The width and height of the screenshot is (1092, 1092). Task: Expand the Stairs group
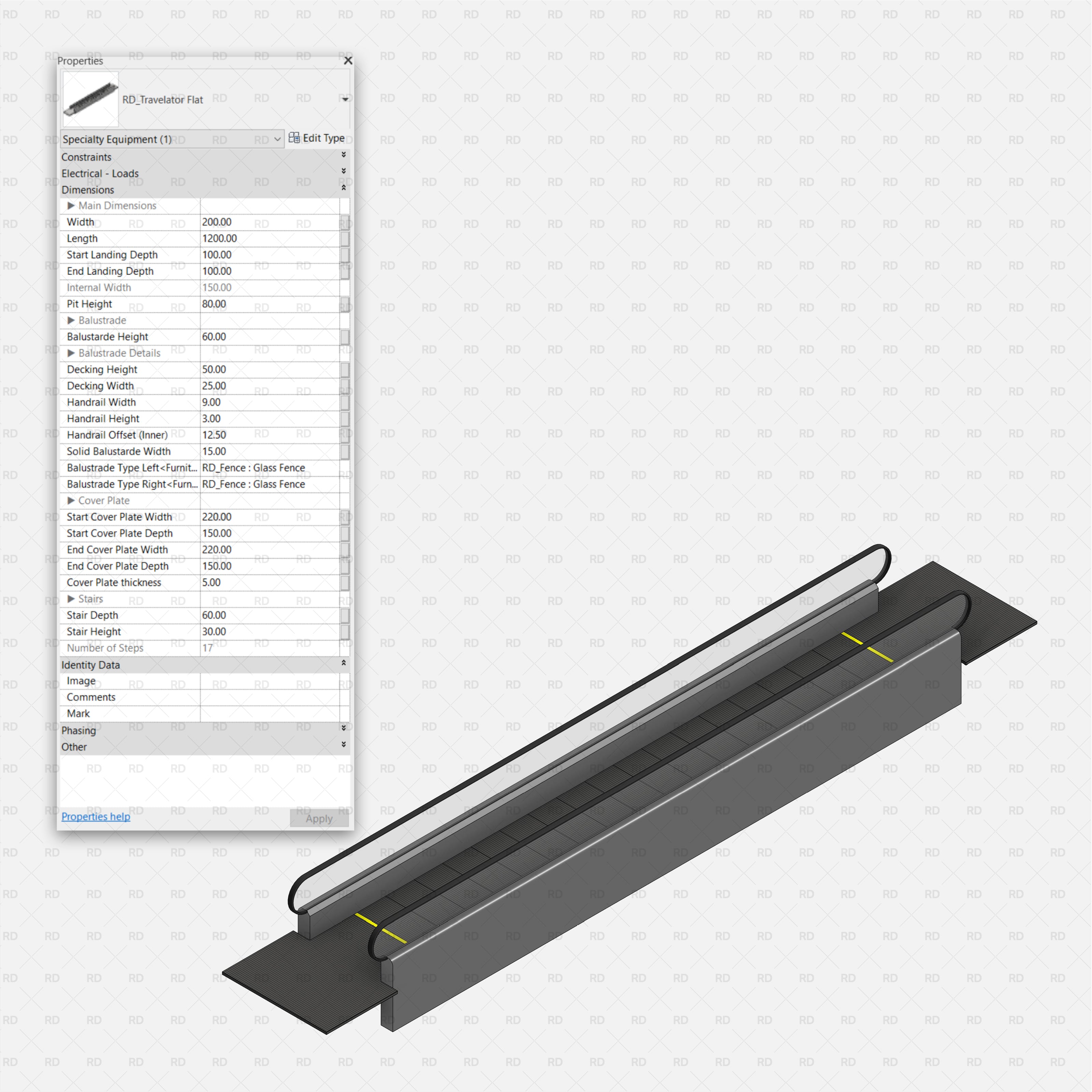[72, 599]
